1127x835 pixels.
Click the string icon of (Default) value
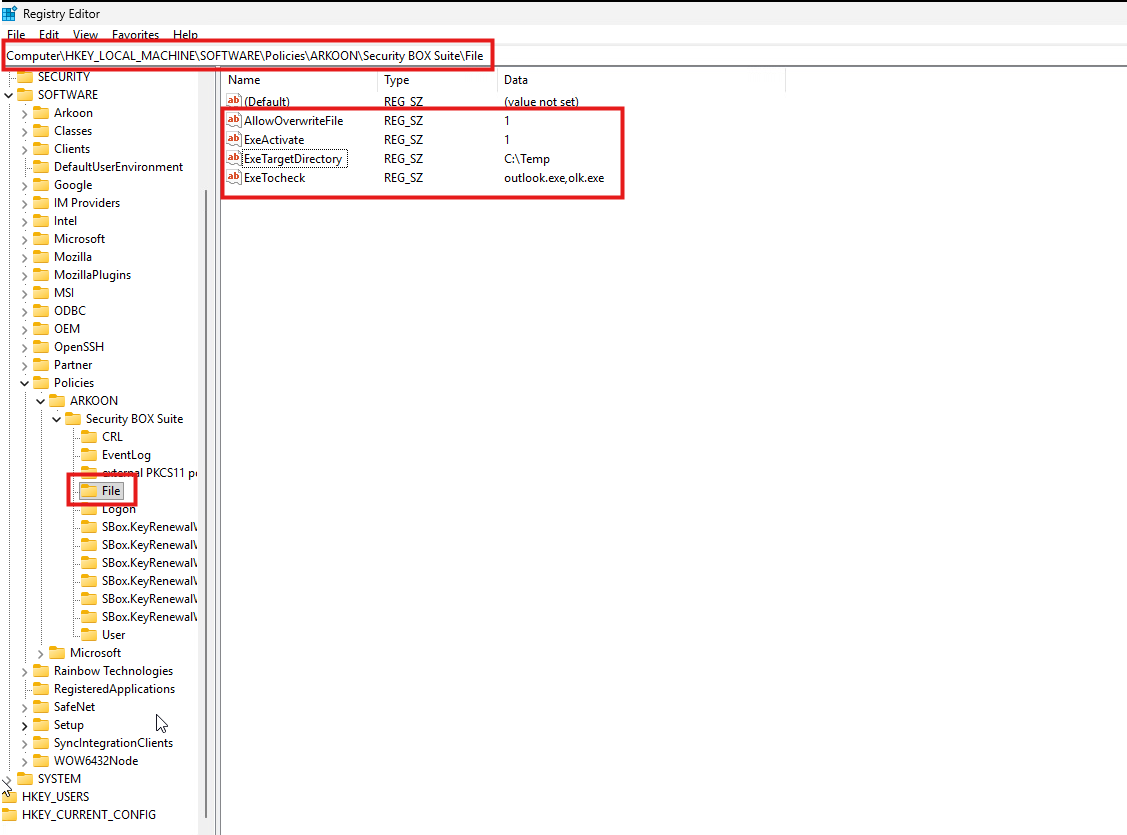(x=234, y=101)
